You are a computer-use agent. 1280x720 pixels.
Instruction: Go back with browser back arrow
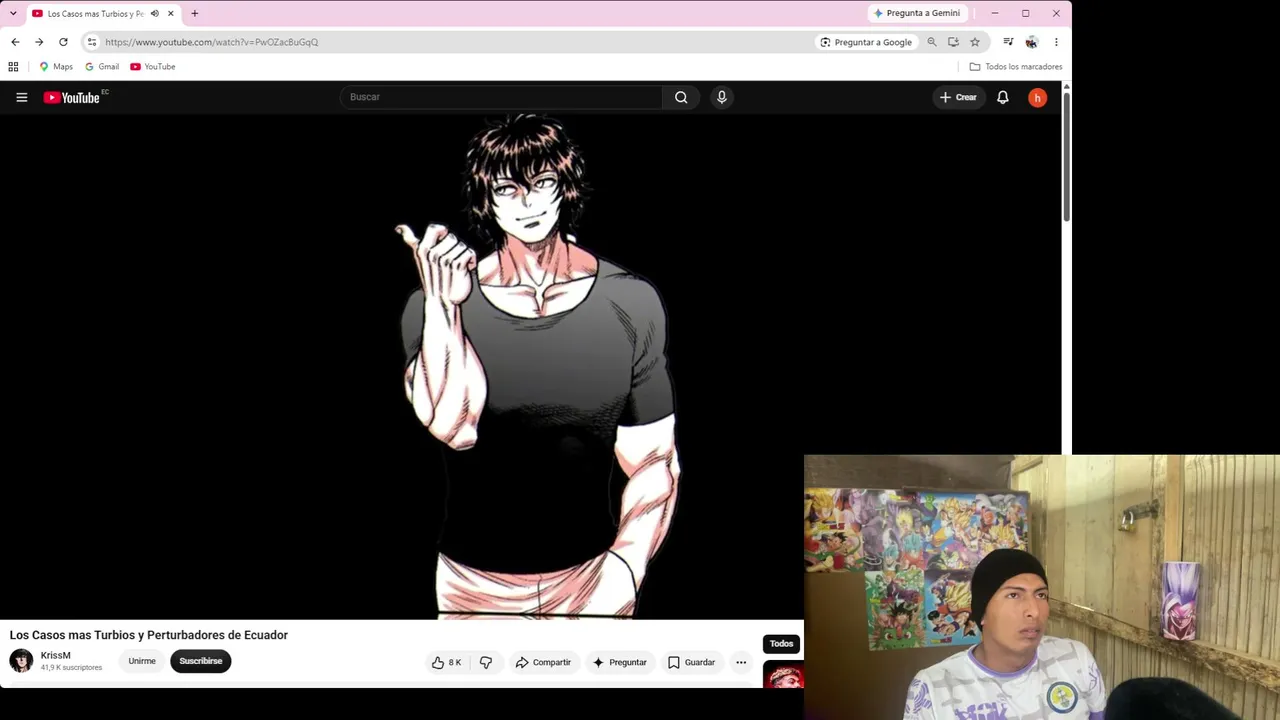pos(15,42)
